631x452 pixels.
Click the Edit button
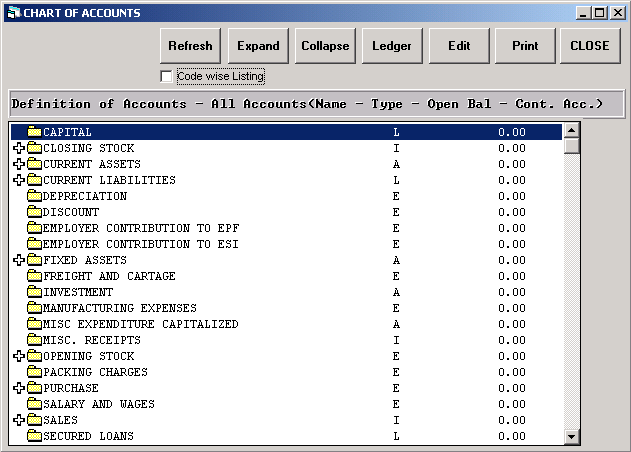point(459,46)
